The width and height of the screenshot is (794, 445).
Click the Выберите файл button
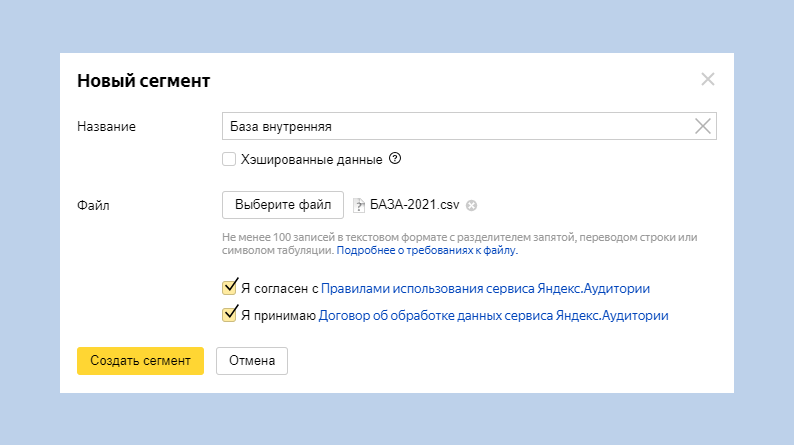click(x=283, y=205)
